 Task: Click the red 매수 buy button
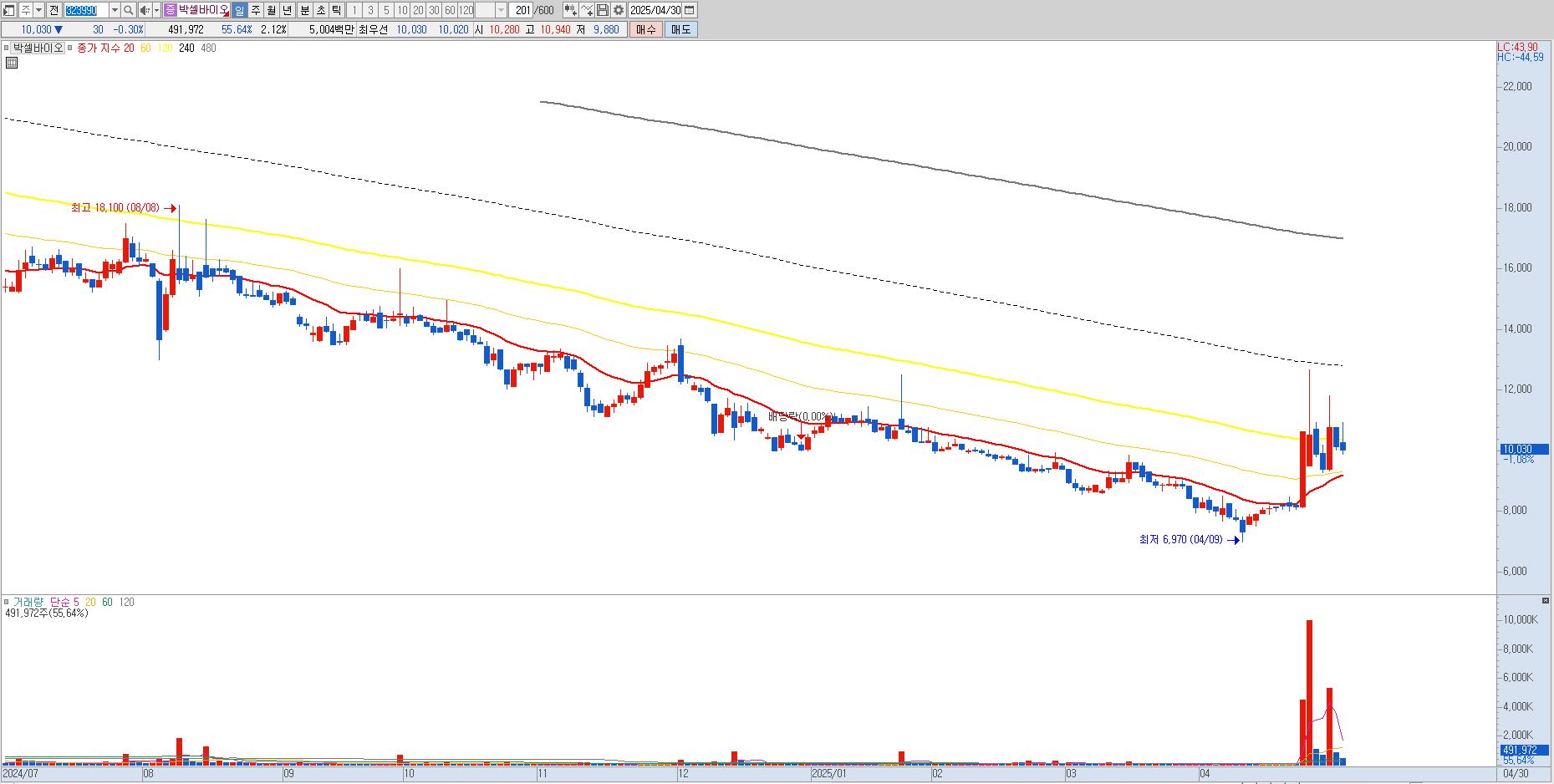tap(646, 29)
